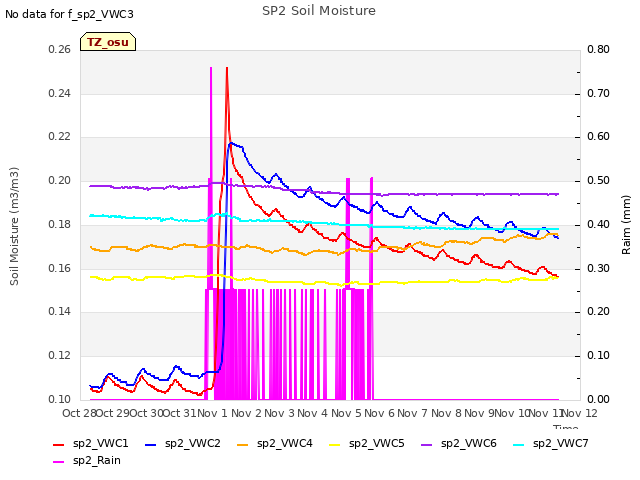Click the Soil Moisture (m3/m3) axis label
The height and width of the screenshot is (480, 640).
click(x=14, y=226)
